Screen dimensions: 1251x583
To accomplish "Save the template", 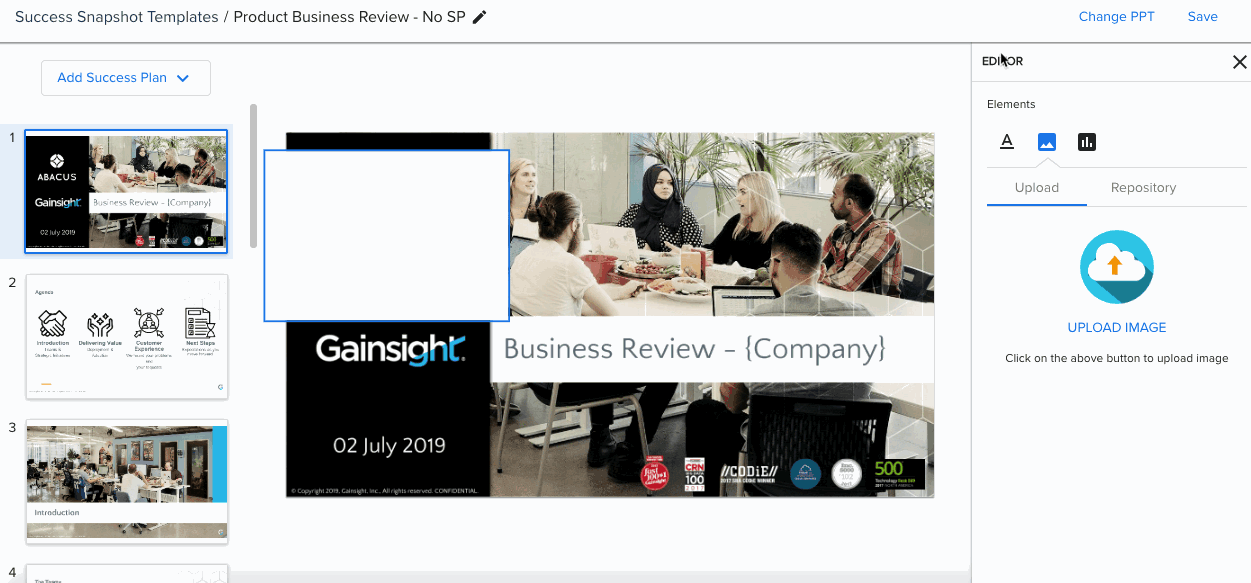I will 1202,17.
